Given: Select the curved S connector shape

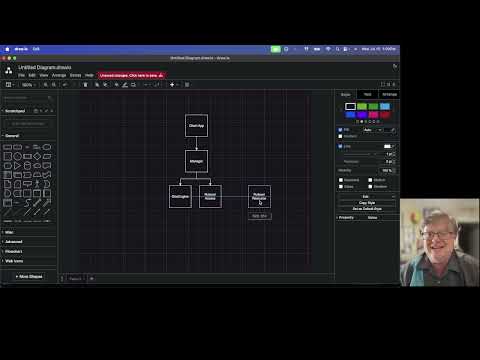Looking at the screenshot, I should click(x=27, y=202).
